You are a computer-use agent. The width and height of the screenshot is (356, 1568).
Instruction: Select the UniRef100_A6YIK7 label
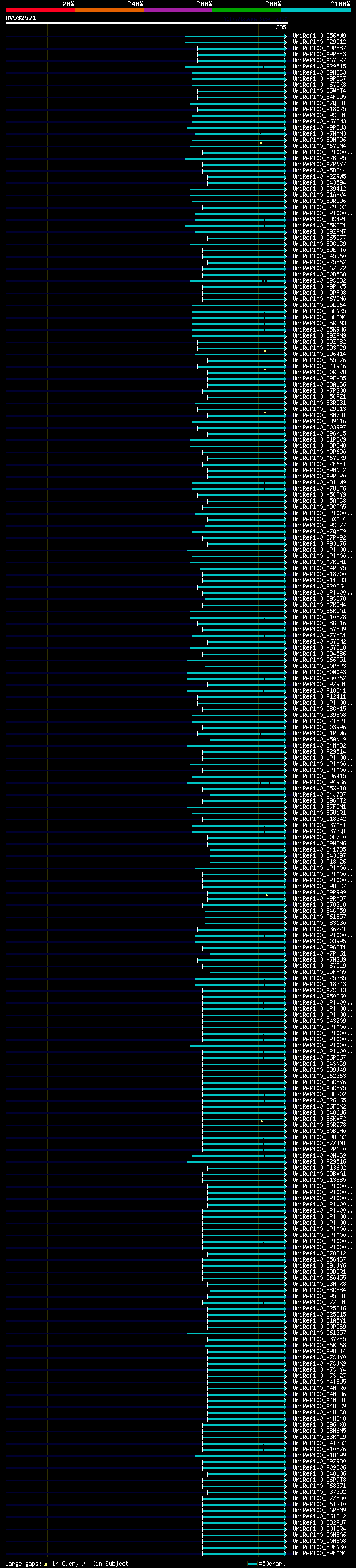[x=319, y=60]
